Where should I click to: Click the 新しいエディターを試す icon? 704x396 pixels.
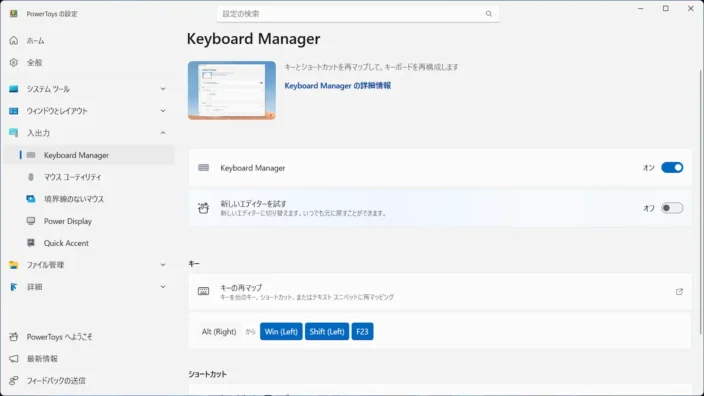click(x=203, y=208)
